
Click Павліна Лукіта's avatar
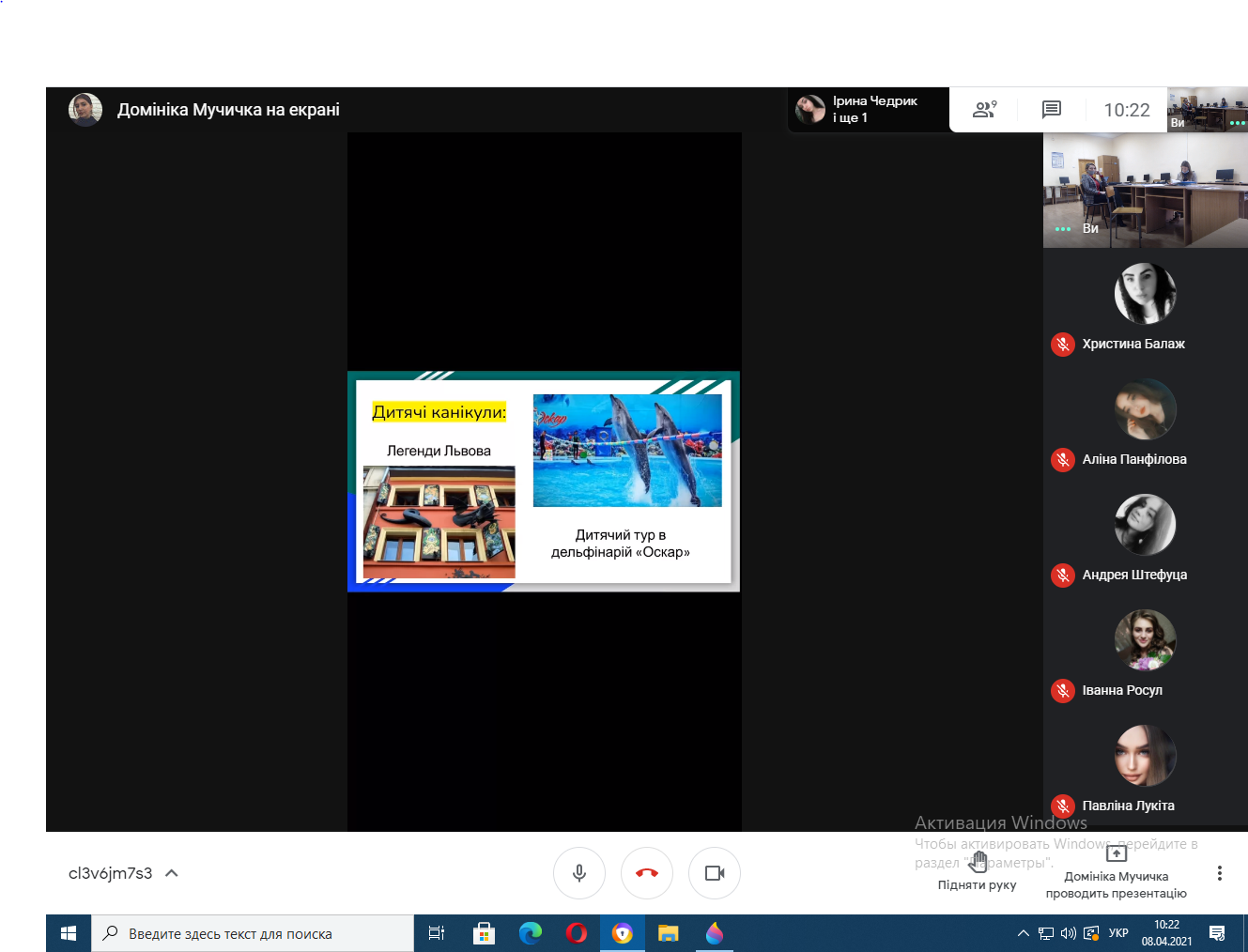coord(1146,756)
